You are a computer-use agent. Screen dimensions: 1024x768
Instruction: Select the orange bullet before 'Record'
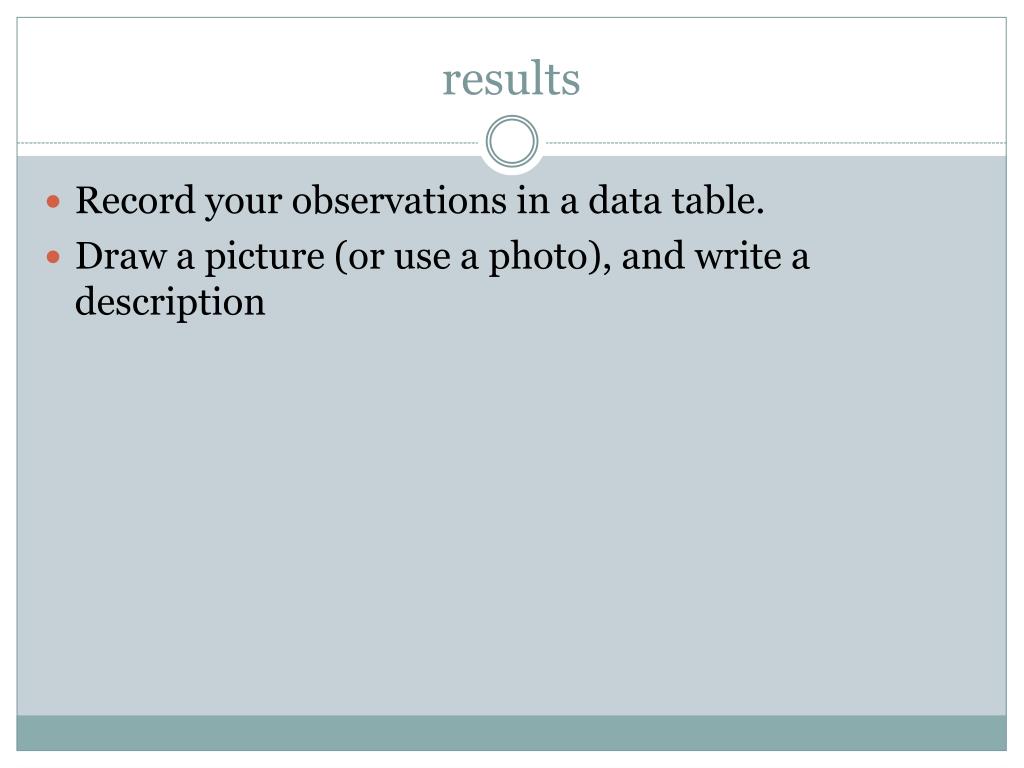point(54,201)
